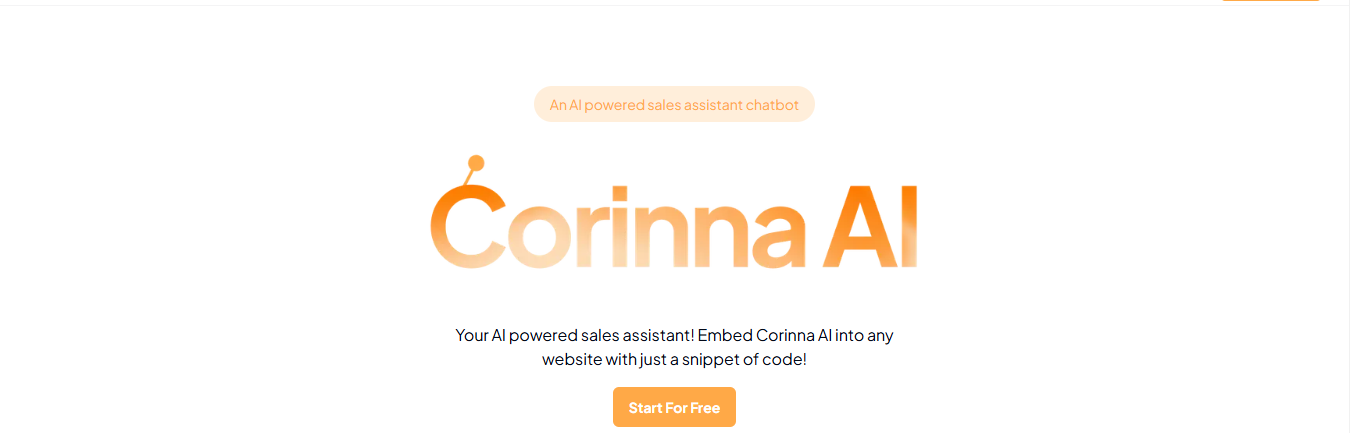
Task: Click the letter 'A' in the logo's 'AI'
Action: click(x=858, y=227)
